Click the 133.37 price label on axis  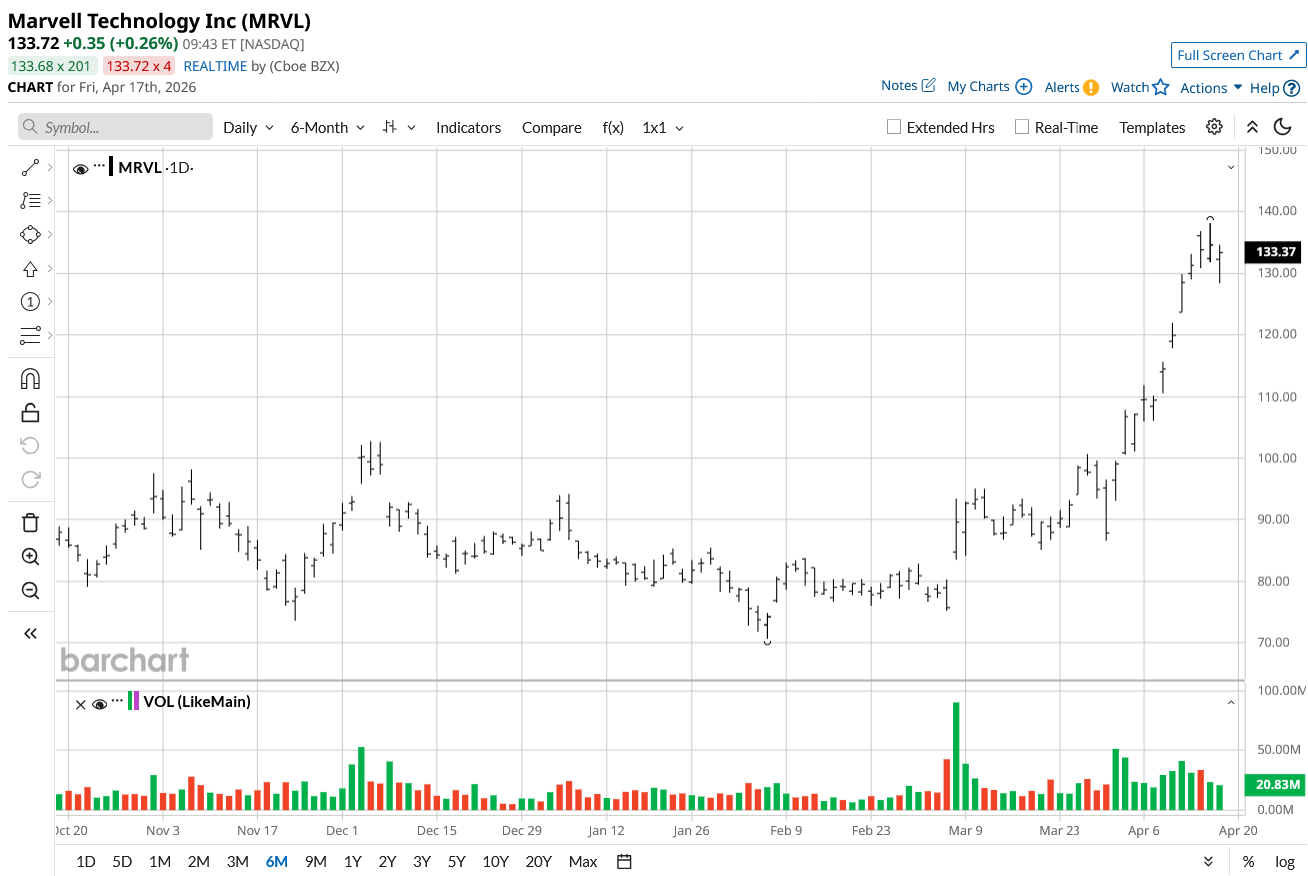(x=1273, y=252)
